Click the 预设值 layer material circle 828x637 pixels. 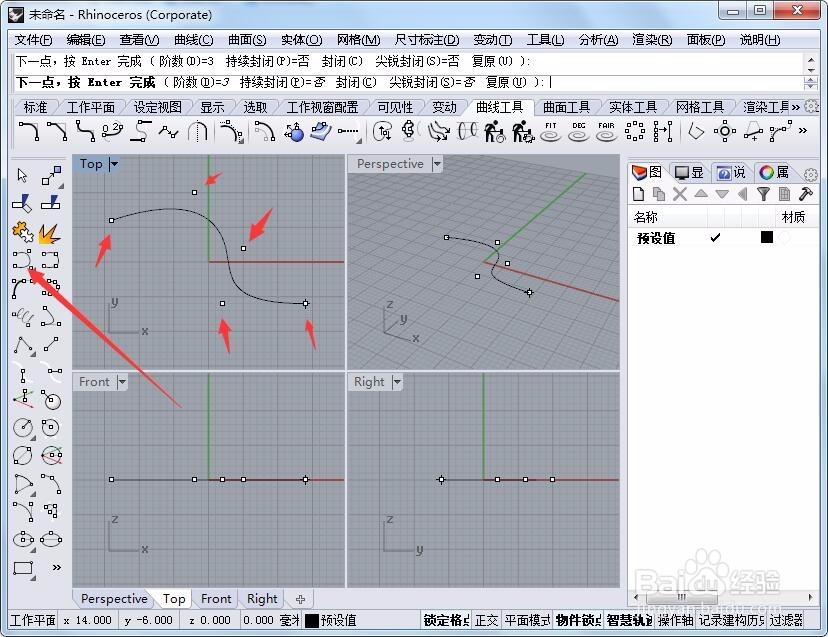tap(785, 238)
